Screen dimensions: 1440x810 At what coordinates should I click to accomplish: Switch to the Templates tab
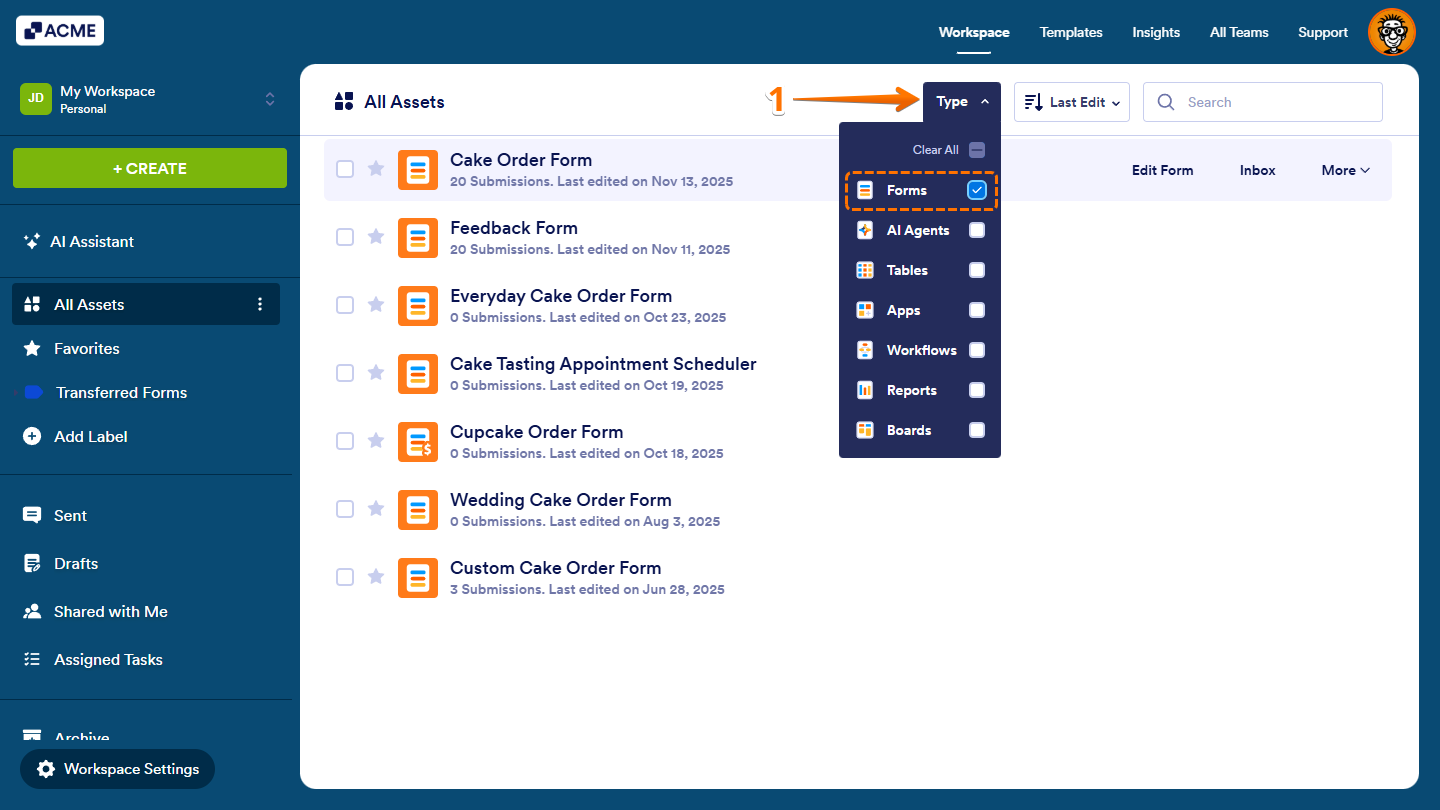(1071, 32)
